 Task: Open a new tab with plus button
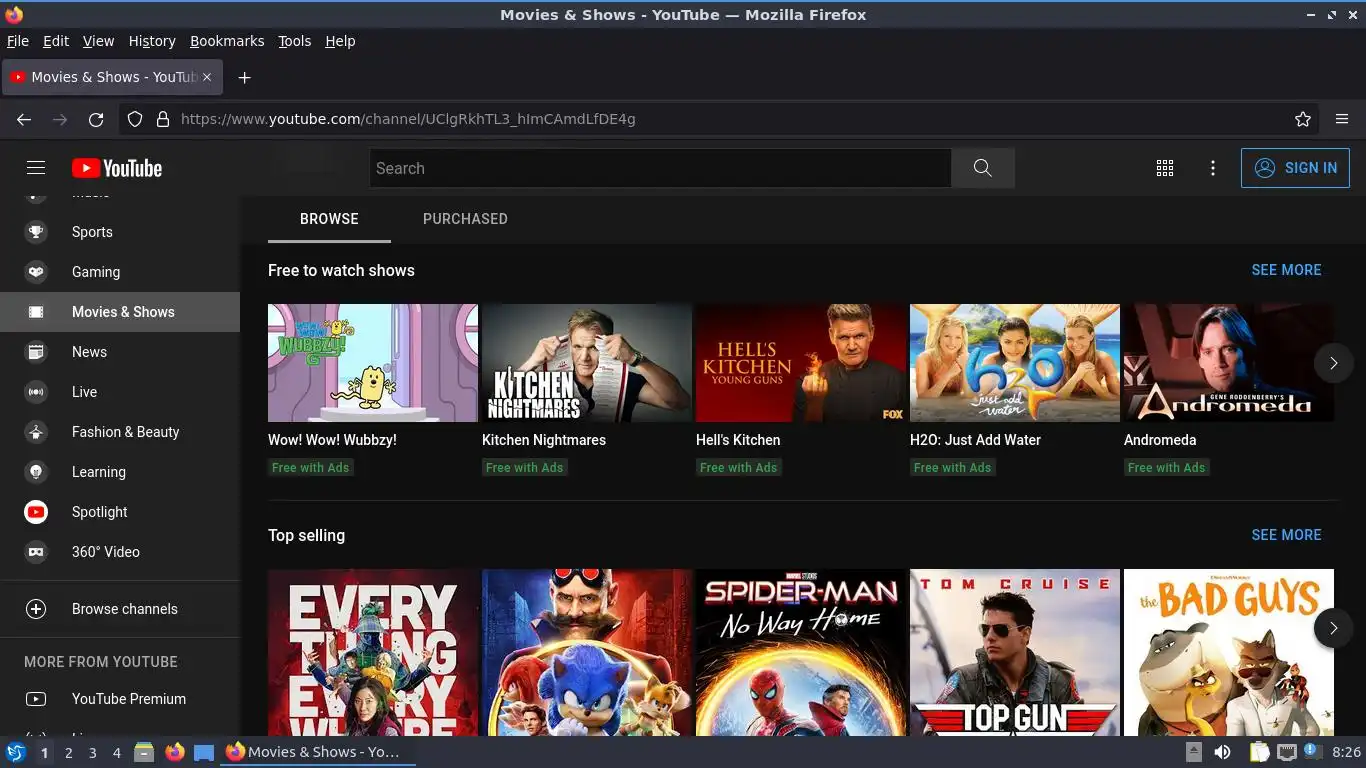[244, 77]
